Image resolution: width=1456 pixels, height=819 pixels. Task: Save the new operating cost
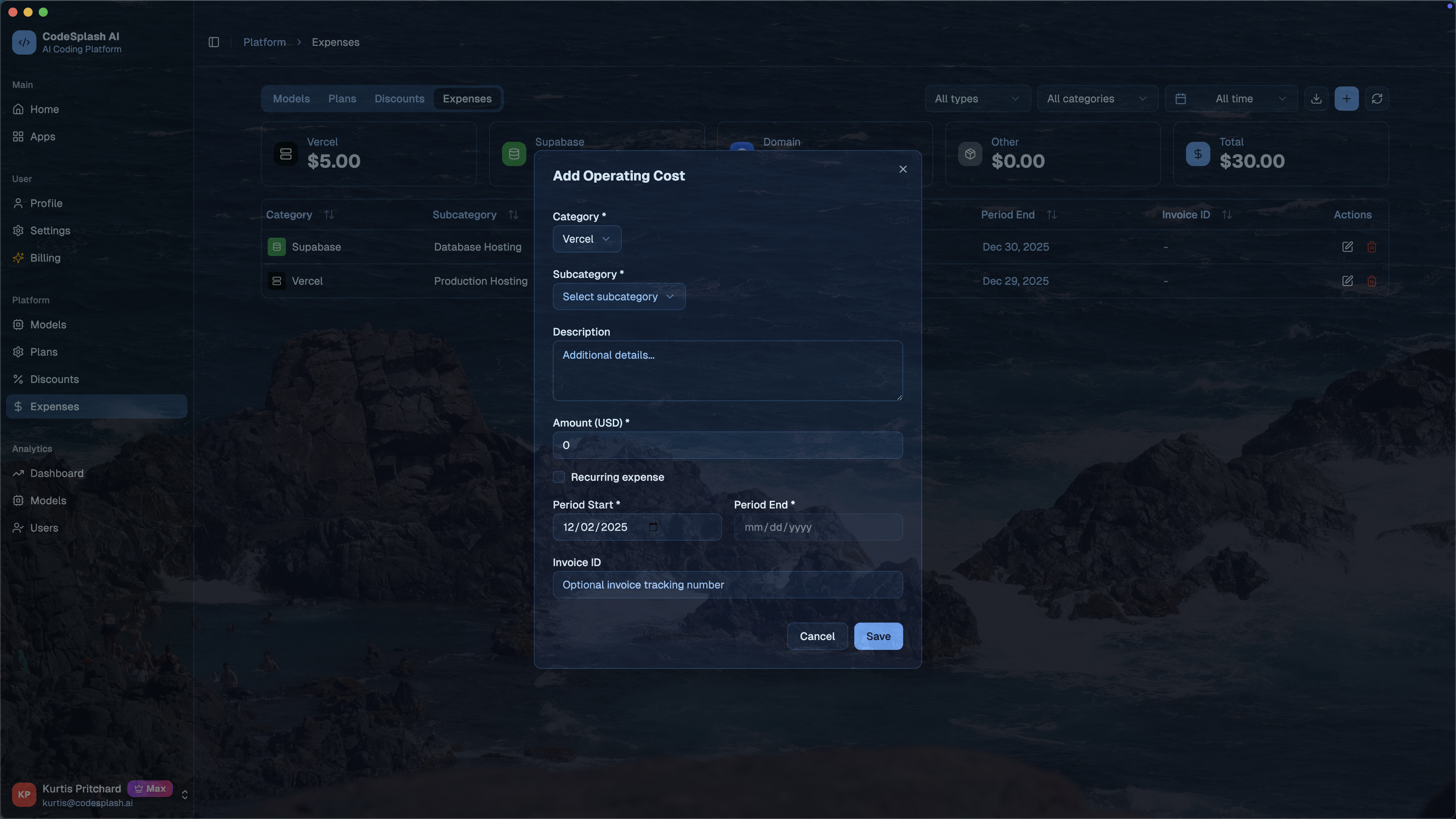click(878, 636)
